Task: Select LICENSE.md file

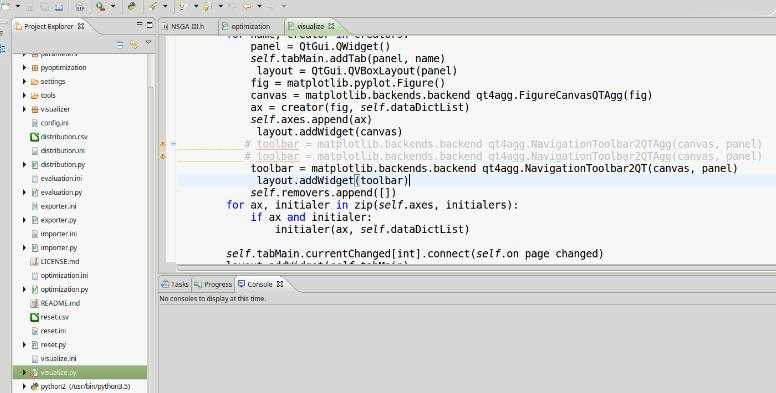Action: click(x=60, y=261)
